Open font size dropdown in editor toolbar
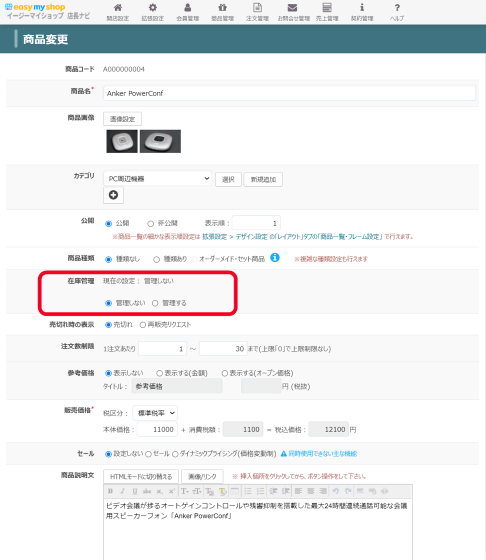Viewport: 486px width, 560px height. point(197,491)
